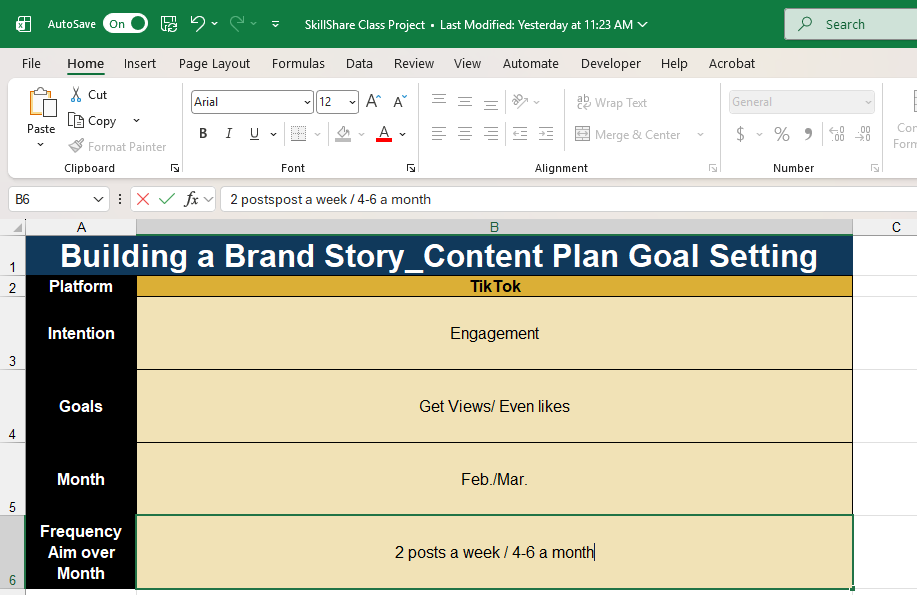The image size is (917, 595).
Task: Click the Top Align icon
Action: point(439,101)
